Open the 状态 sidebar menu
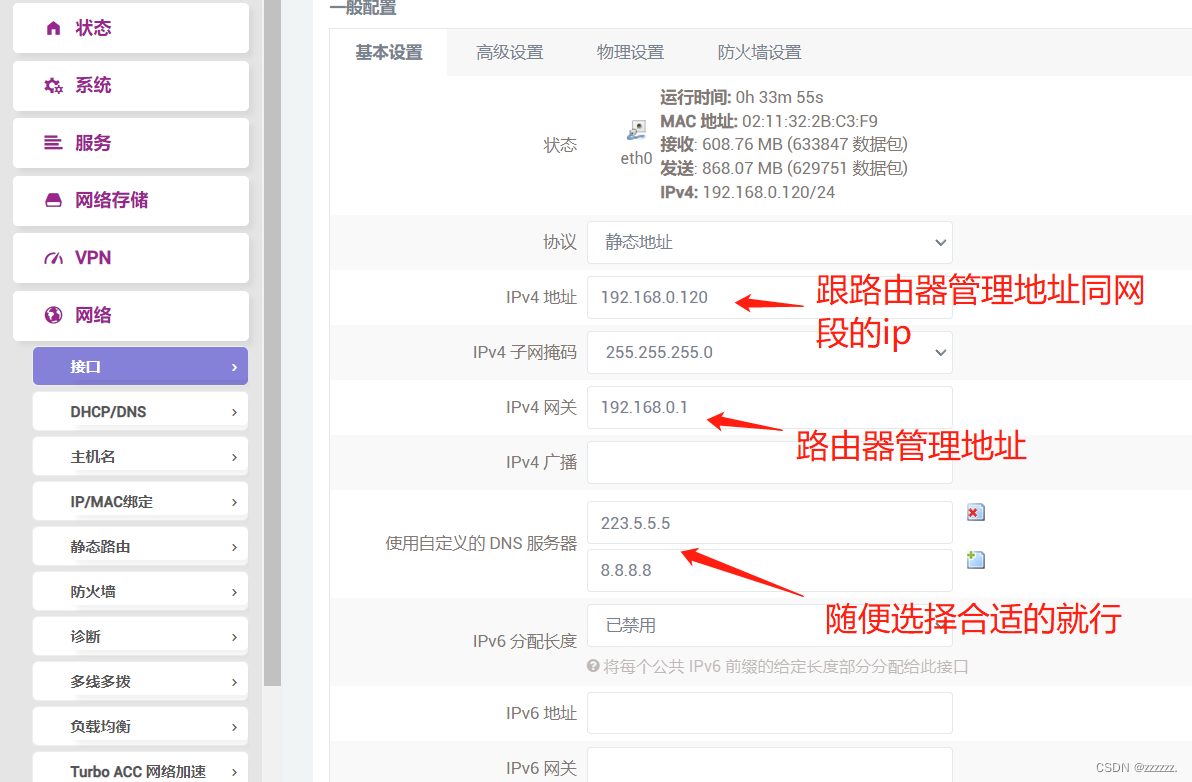 (x=131, y=28)
